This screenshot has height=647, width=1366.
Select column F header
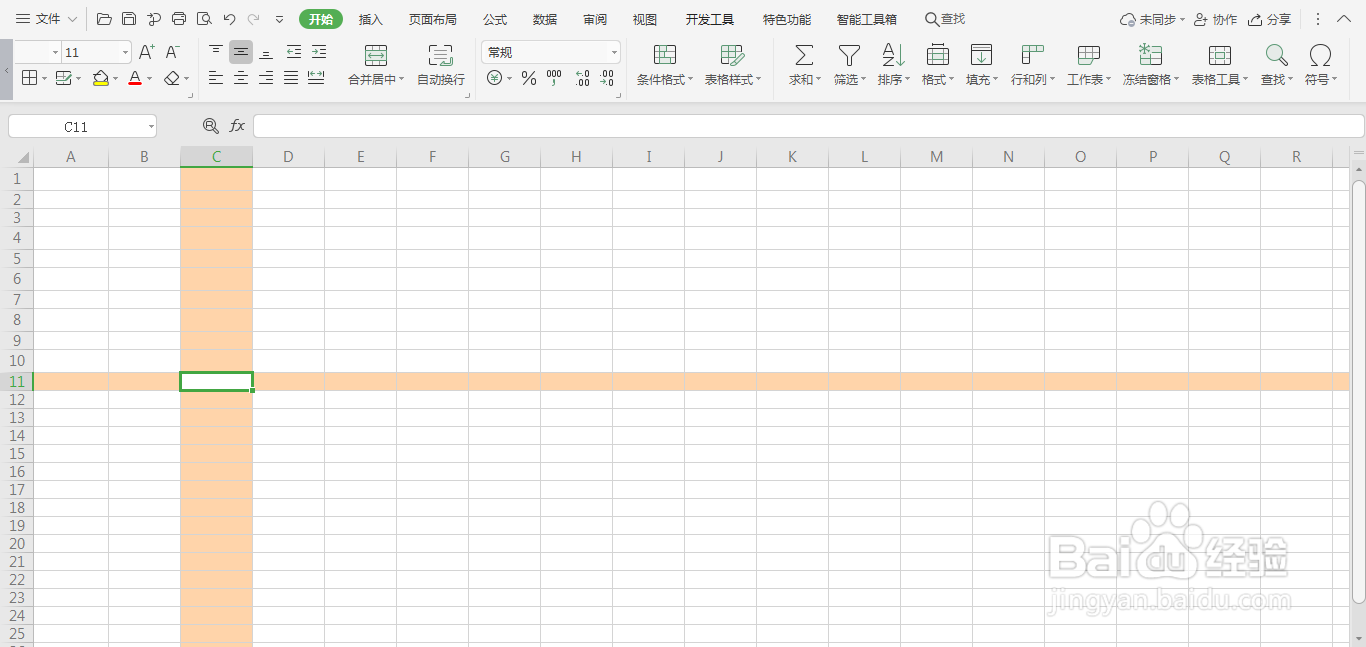(x=432, y=156)
